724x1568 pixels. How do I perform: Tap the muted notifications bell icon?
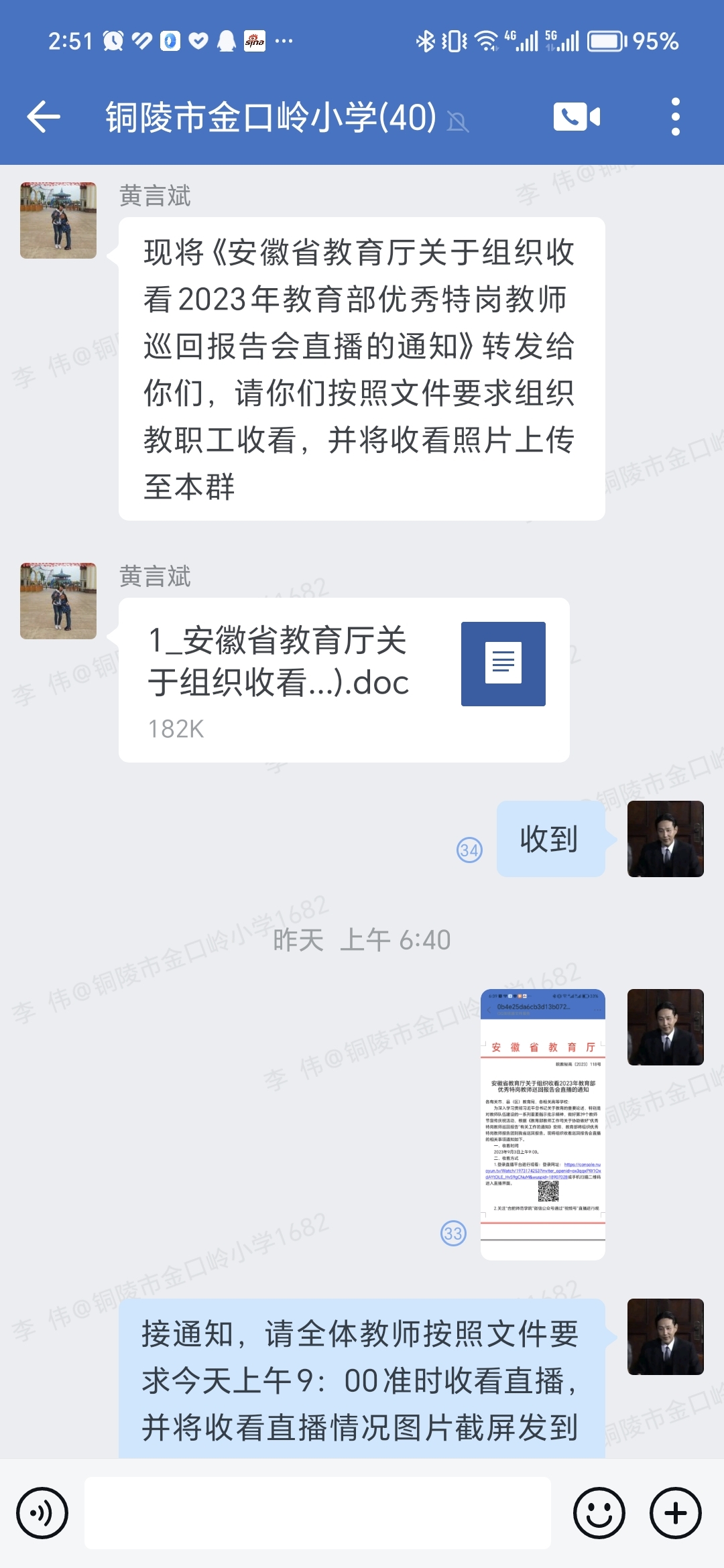[x=458, y=121]
